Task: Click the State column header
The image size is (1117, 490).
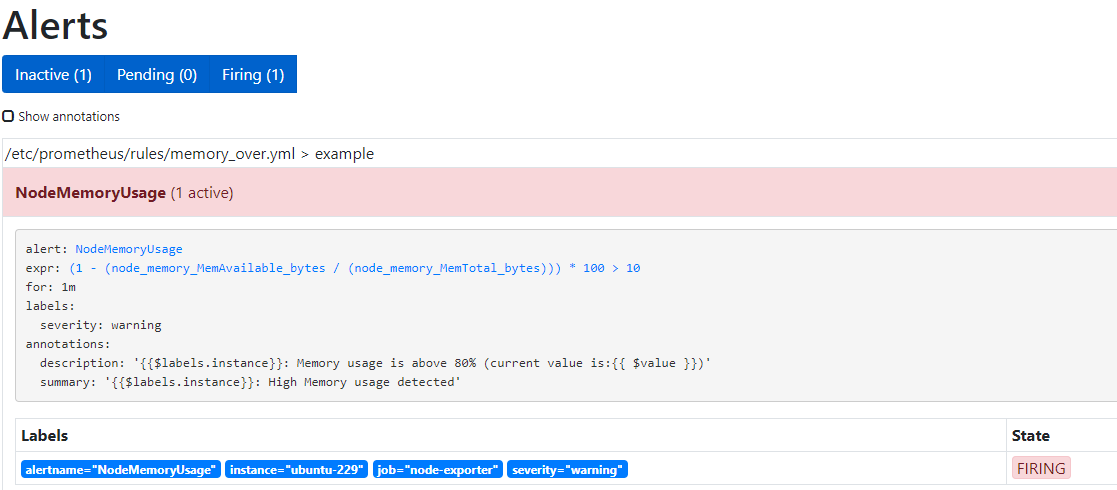Action: pos(1030,436)
